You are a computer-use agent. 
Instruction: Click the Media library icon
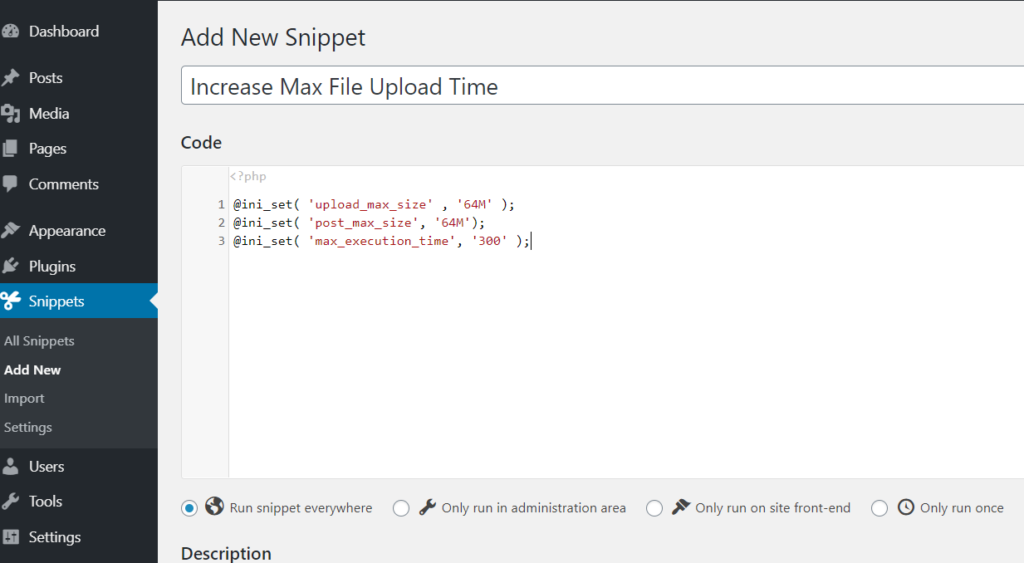tap(10, 114)
